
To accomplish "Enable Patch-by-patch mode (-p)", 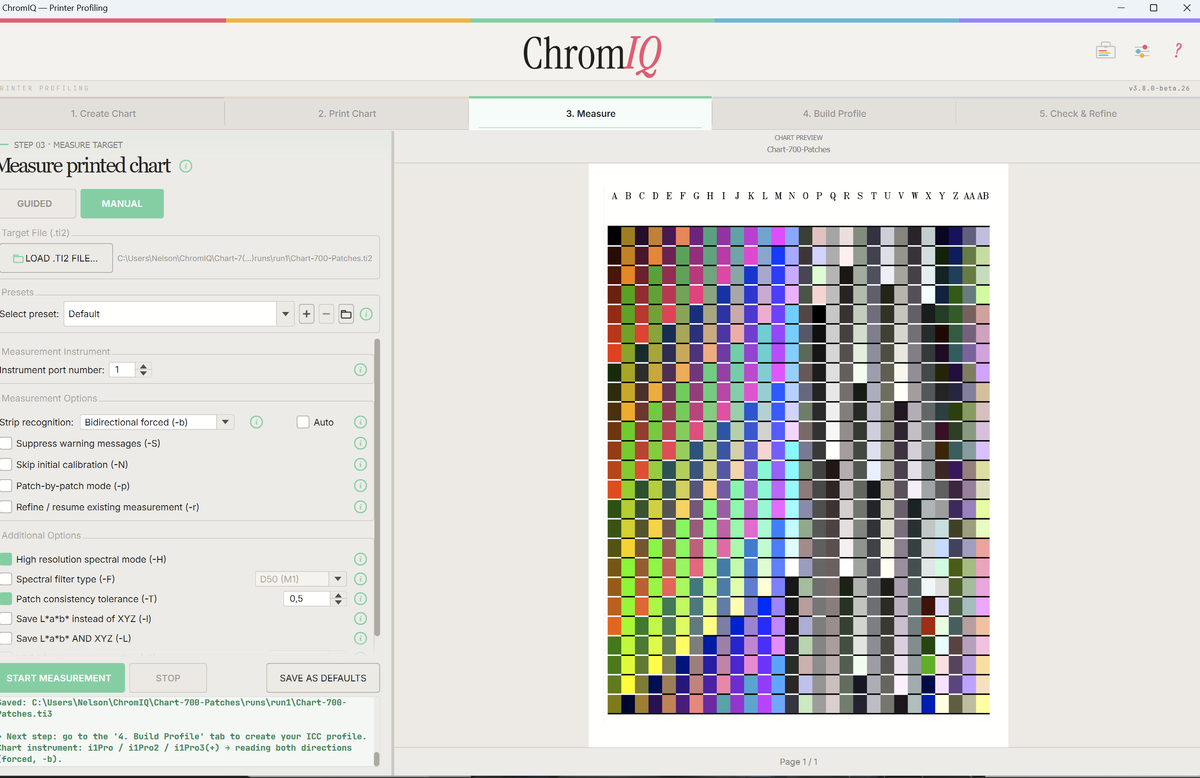I will (6, 486).
